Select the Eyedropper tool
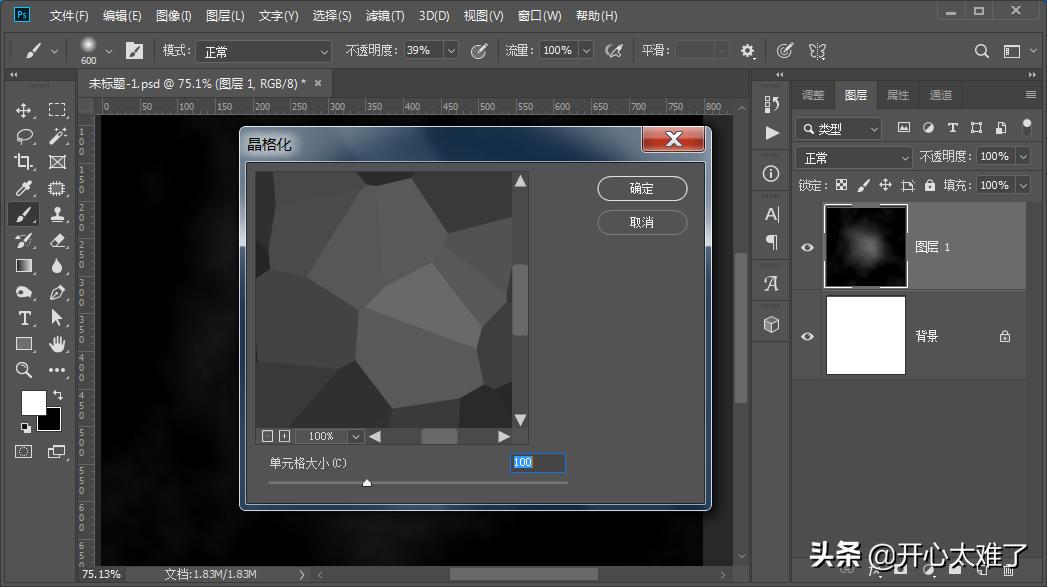The width and height of the screenshot is (1047, 587). pyautogui.click(x=24, y=188)
